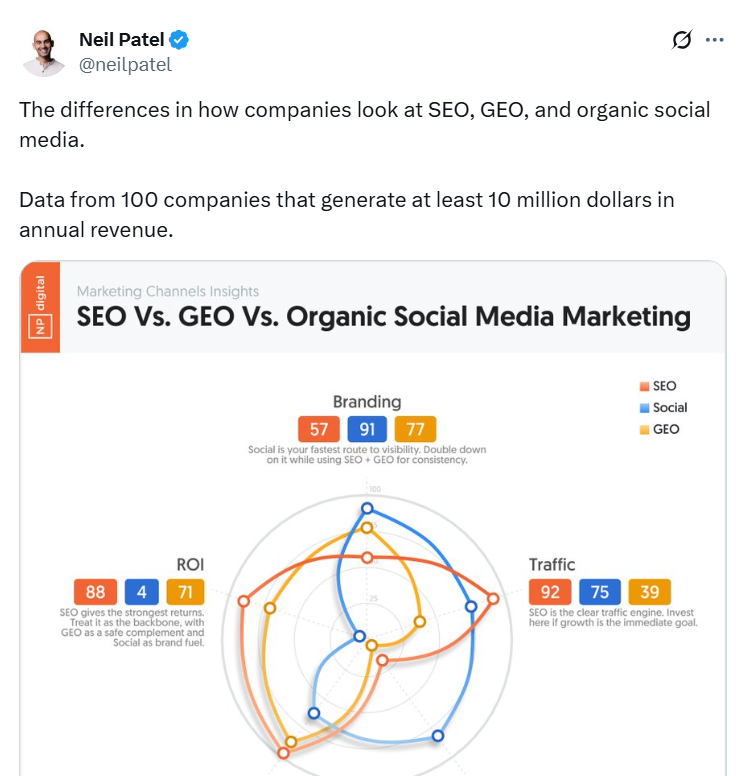Open the Neil Patel display name link
The image size is (745, 776).
pyautogui.click(x=121, y=40)
